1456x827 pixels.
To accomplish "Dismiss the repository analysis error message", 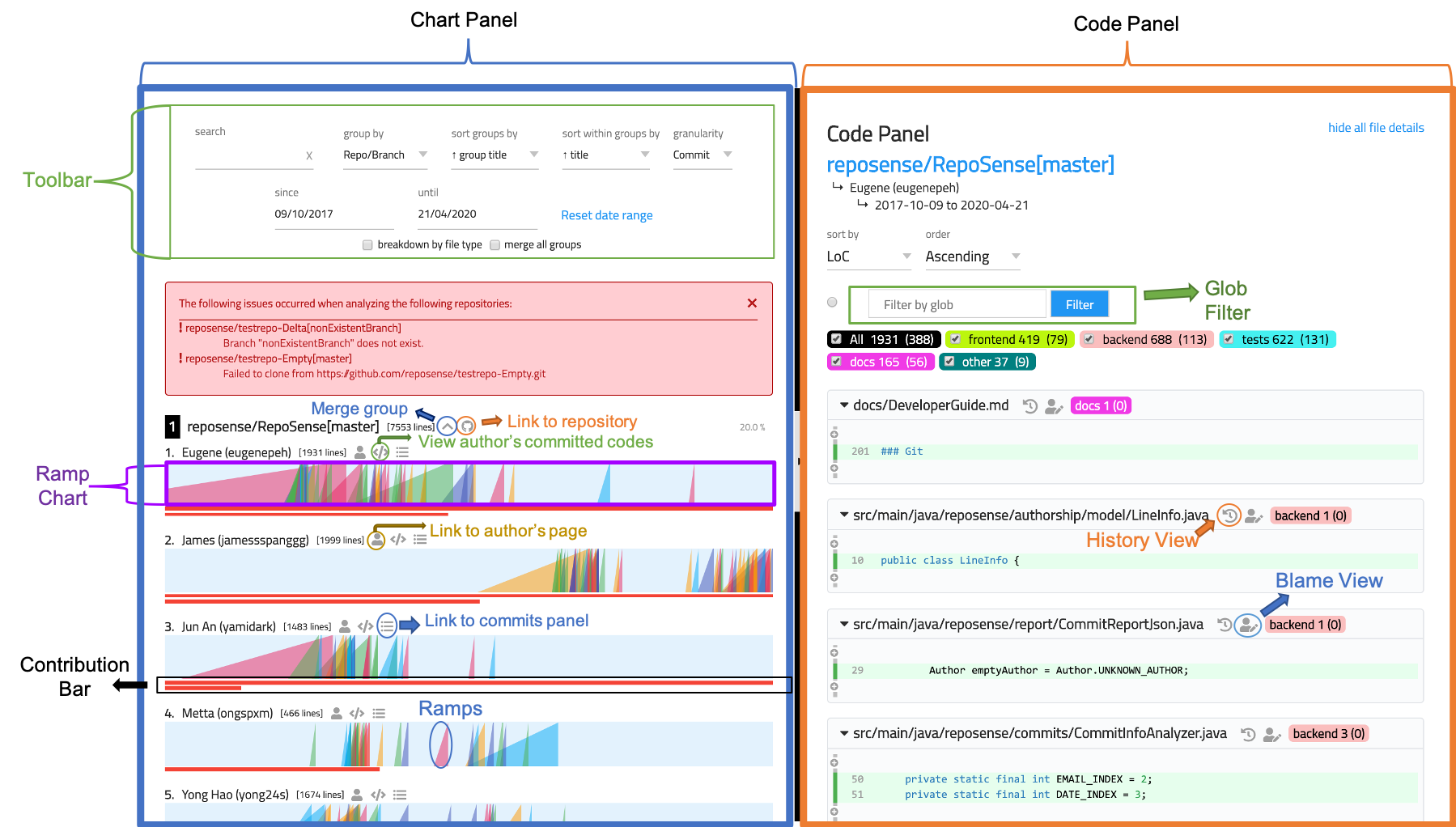I will [x=752, y=303].
